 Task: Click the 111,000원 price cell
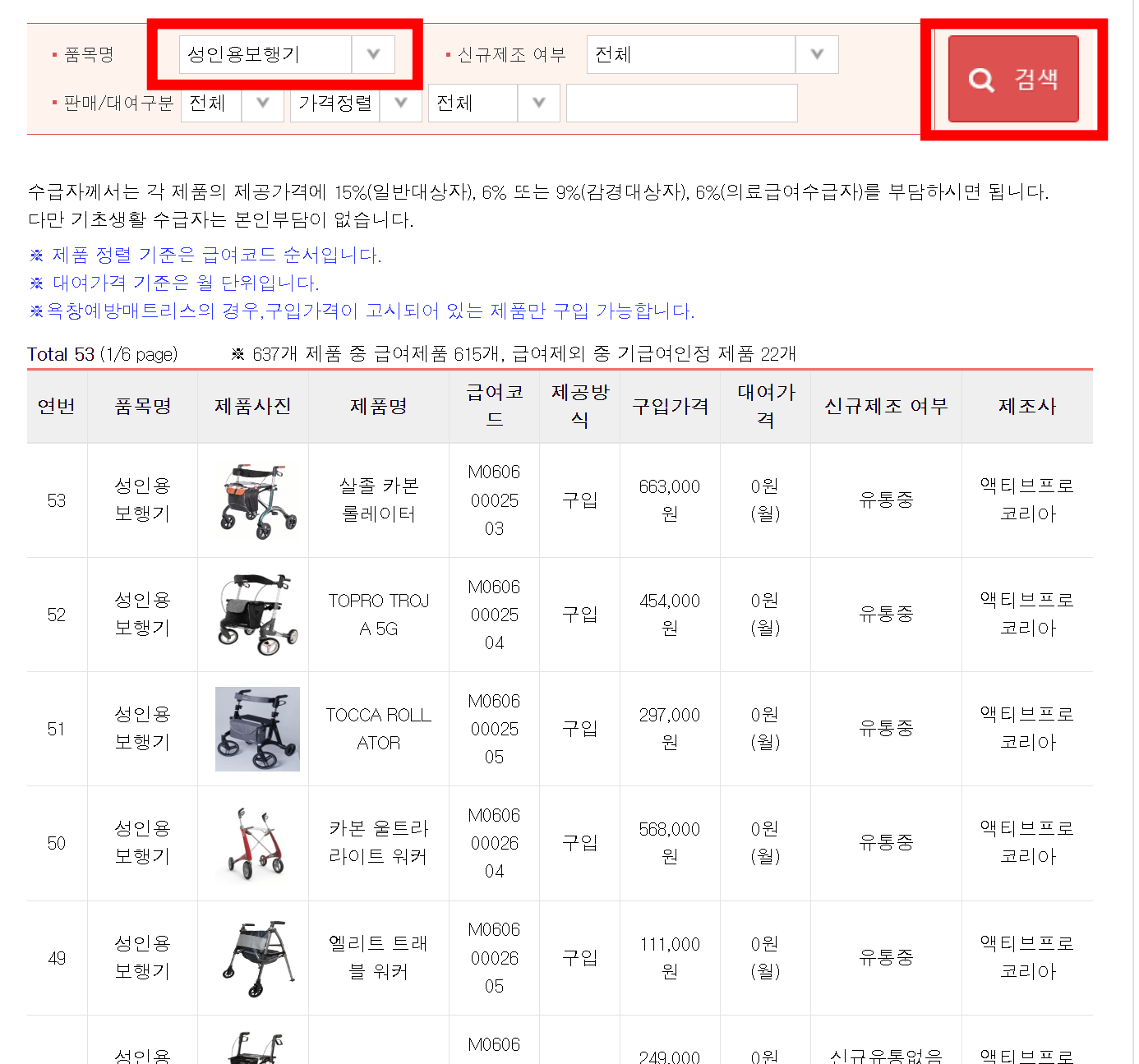click(x=670, y=957)
